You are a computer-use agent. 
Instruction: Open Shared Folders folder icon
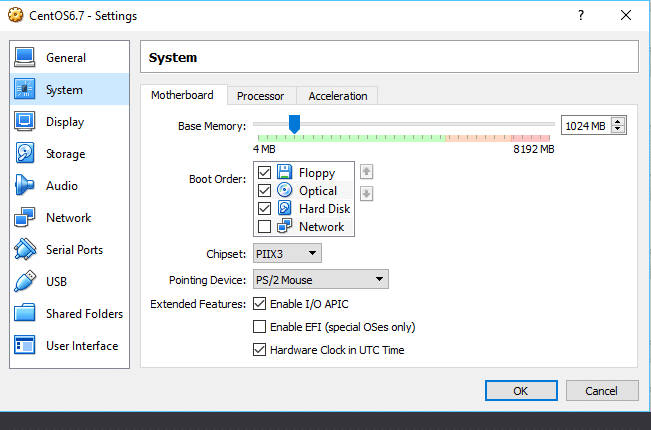pos(25,314)
